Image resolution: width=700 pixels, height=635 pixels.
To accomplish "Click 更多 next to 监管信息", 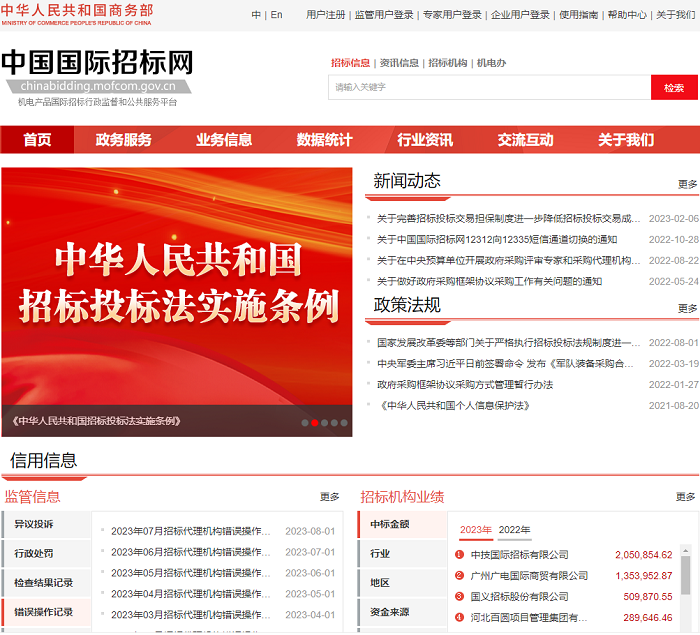I will point(329,497).
